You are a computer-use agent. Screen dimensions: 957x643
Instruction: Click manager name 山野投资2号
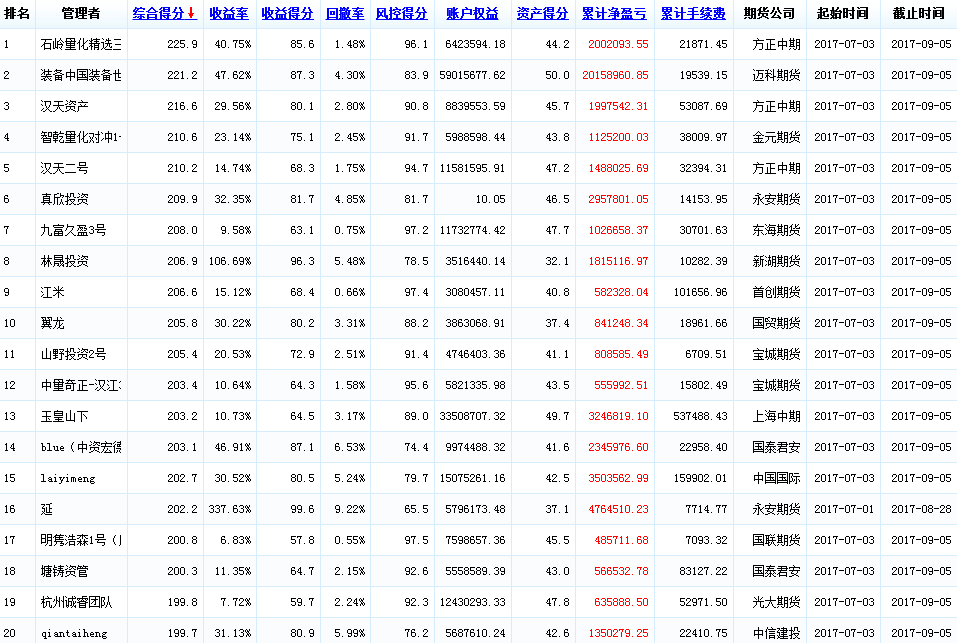pos(73,354)
